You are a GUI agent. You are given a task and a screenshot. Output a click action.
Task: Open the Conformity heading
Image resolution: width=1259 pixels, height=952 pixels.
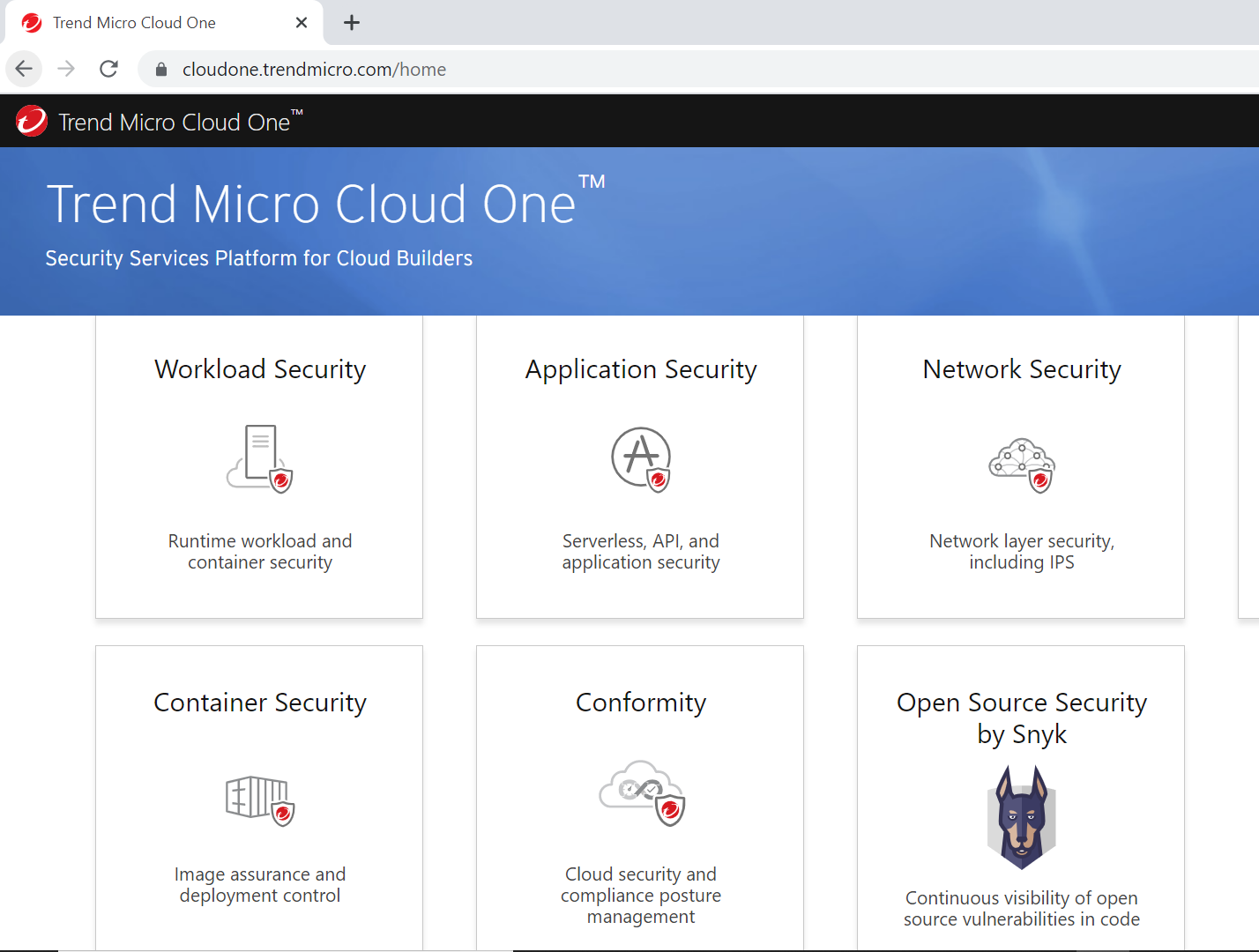641,703
